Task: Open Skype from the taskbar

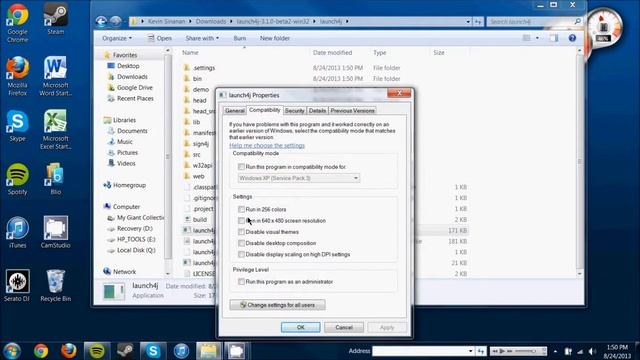Action: [x=153, y=351]
